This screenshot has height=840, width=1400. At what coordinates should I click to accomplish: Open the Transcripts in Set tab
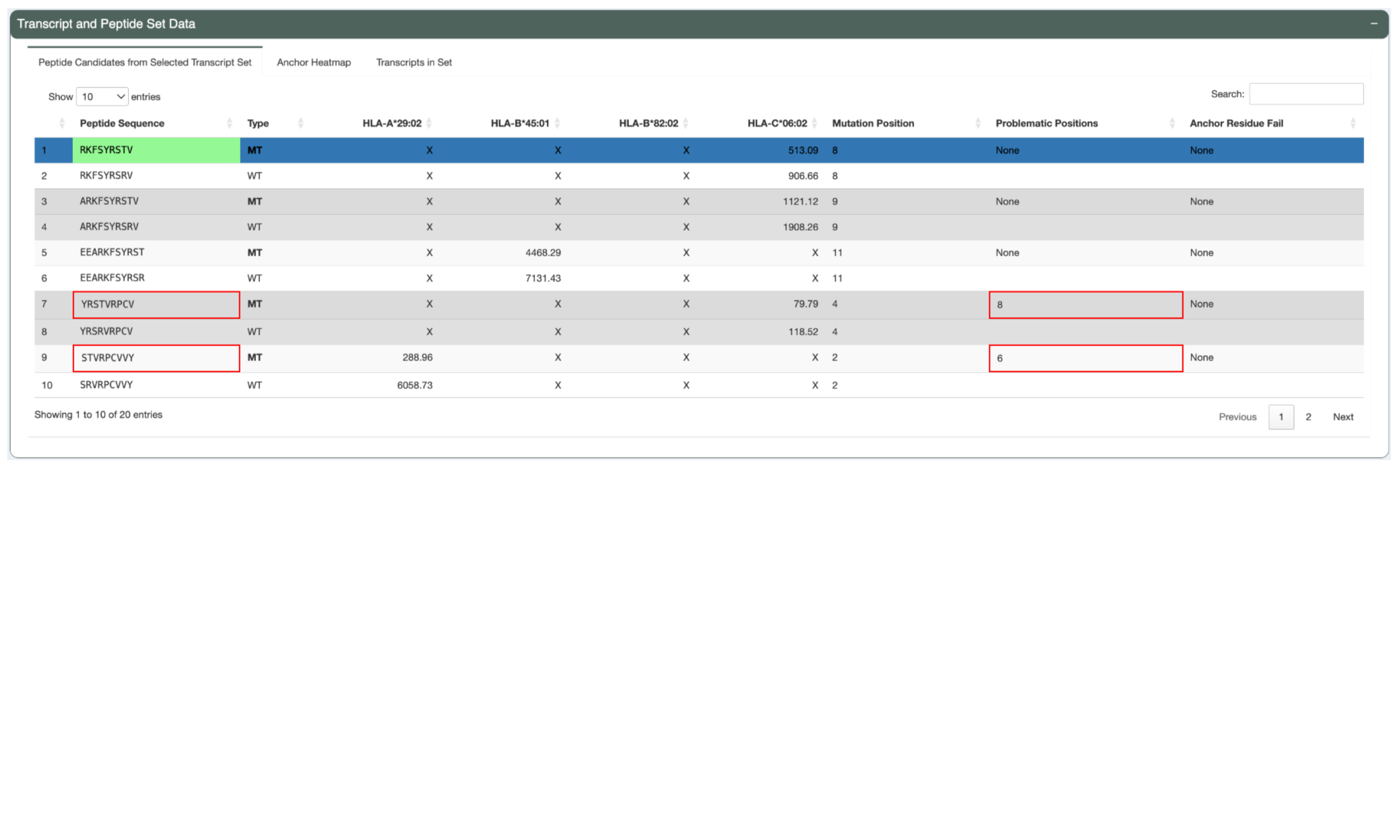click(414, 62)
